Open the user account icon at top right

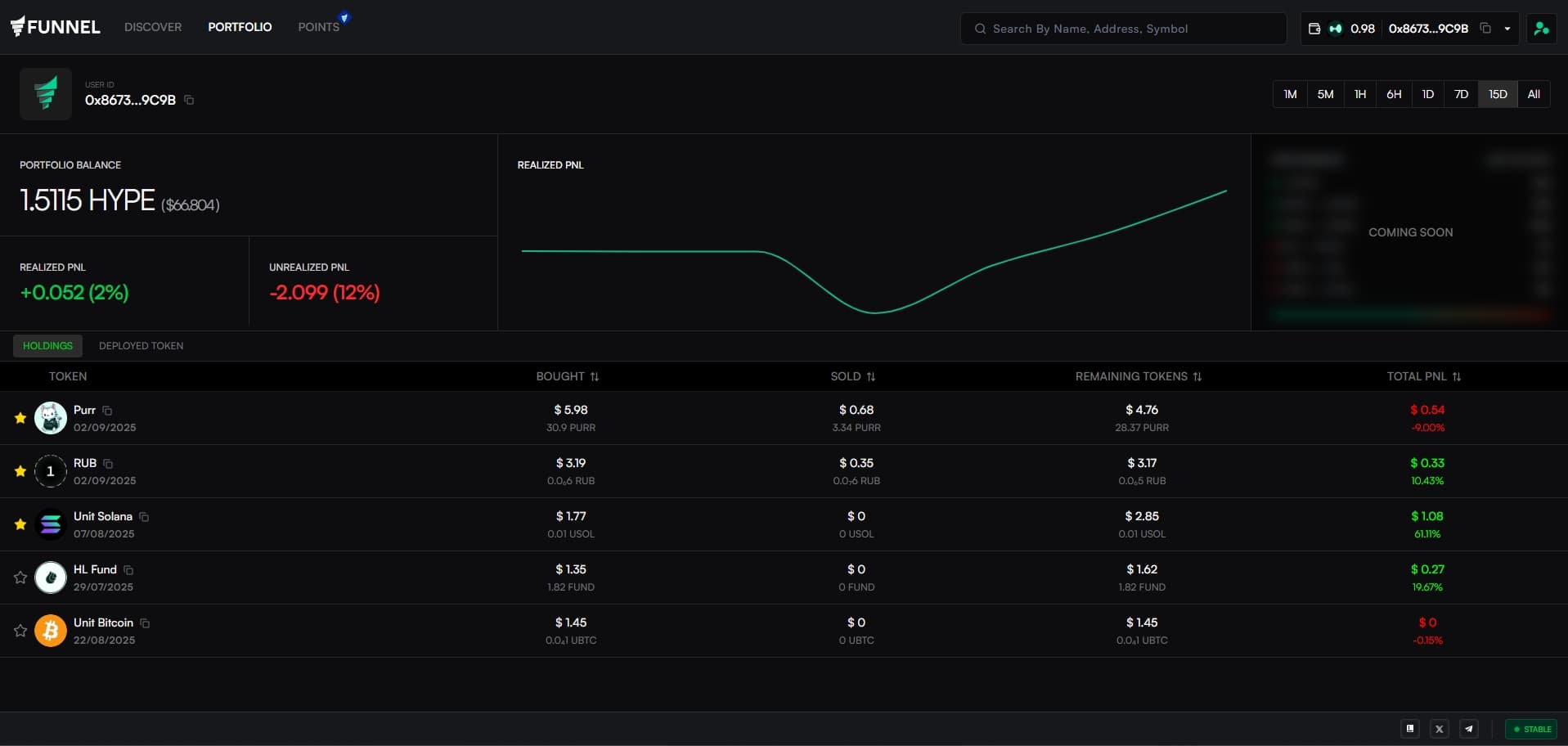1541,29
